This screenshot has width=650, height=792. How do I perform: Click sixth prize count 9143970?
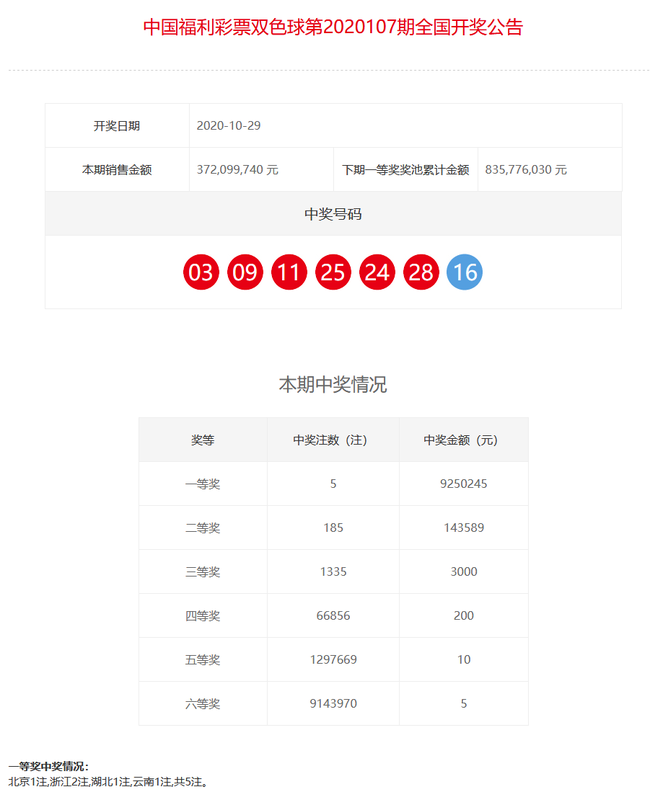[x=333, y=704]
